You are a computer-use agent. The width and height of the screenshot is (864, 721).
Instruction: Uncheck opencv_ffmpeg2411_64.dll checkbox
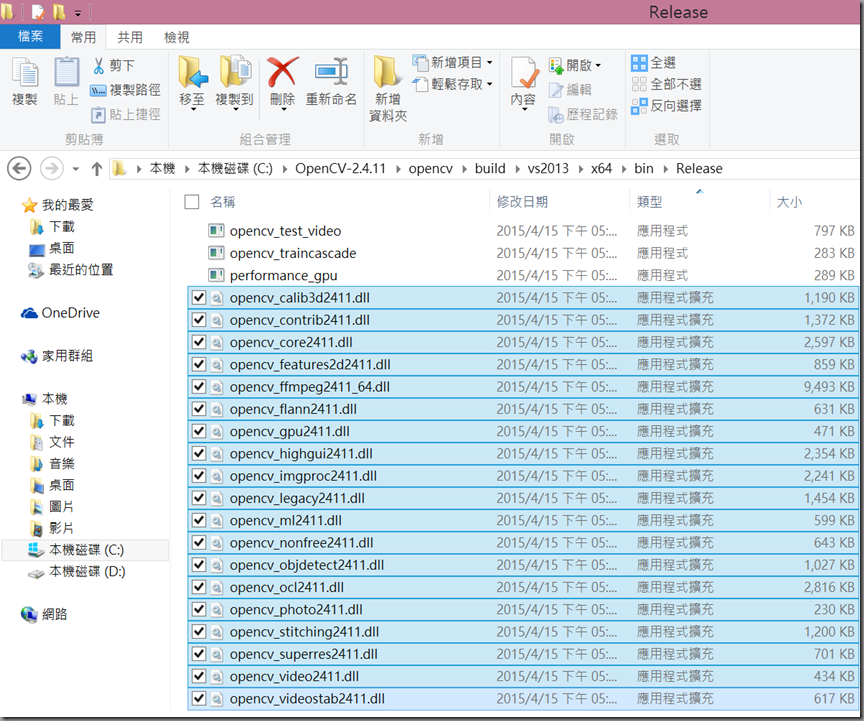click(198, 387)
